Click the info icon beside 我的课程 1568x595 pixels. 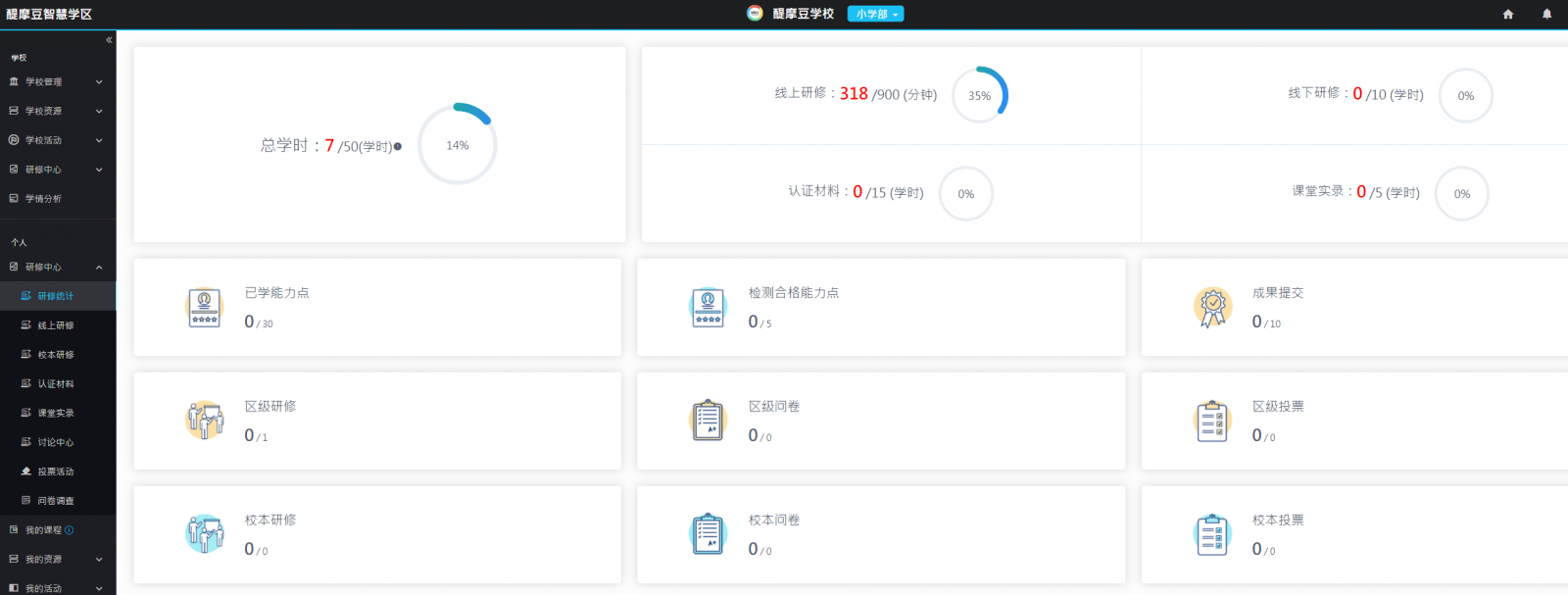point(70,530)
